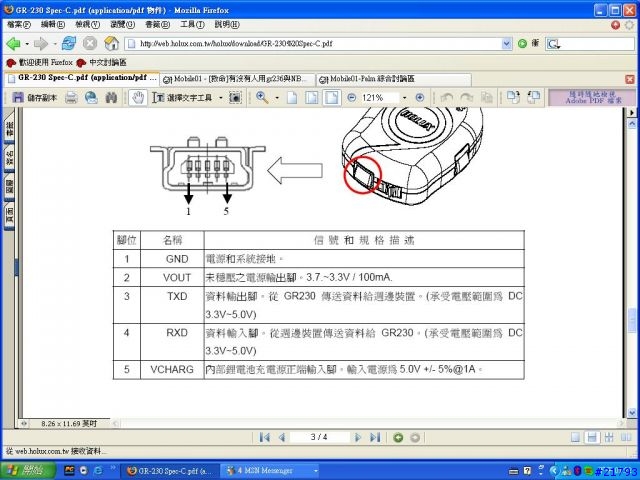Click the vertical scrollbar down arrow
The height and width of the screenshot is (480, 640).
pyautogui.click(x=632, y=413)
